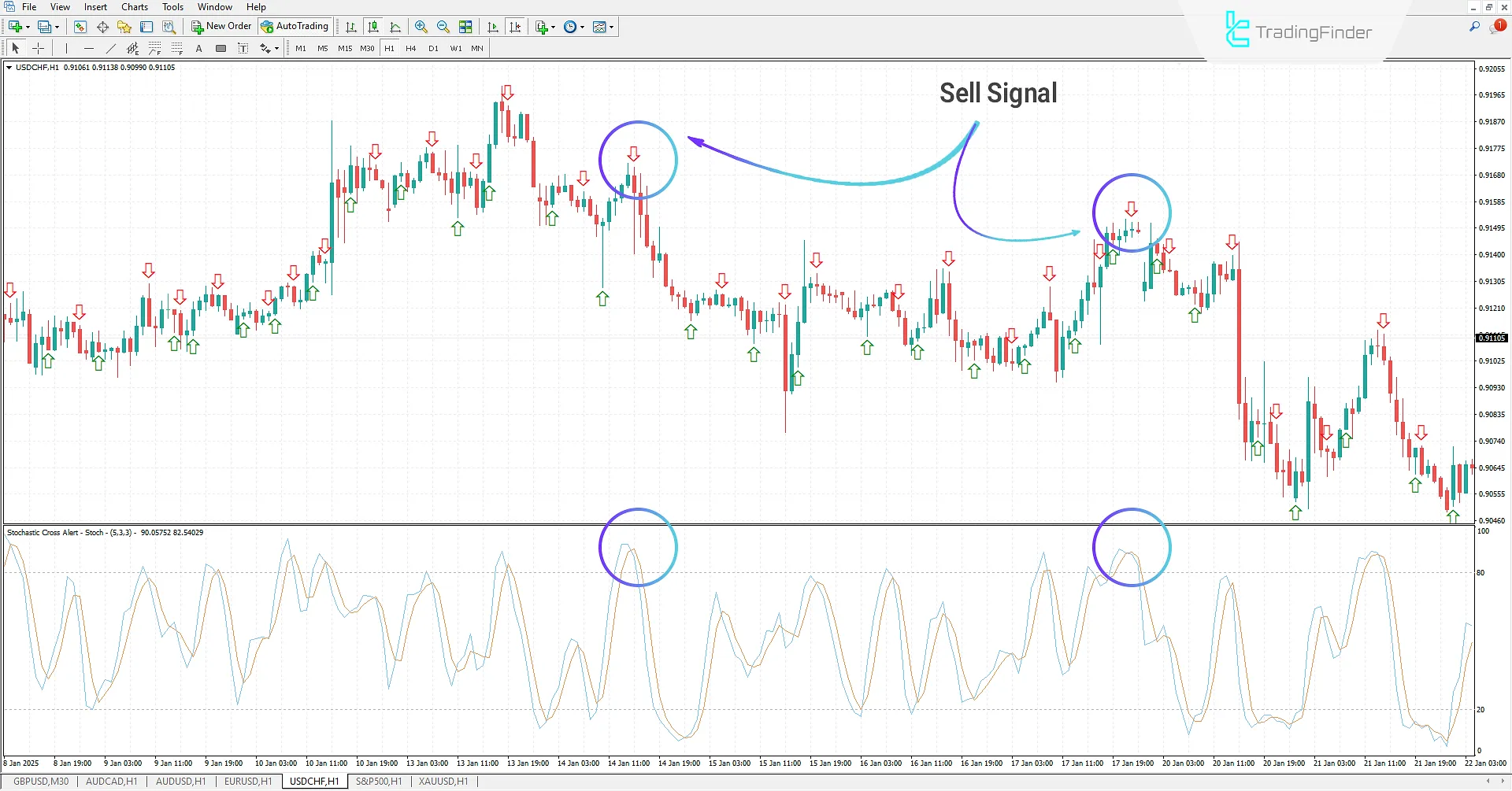Select the Crosshair cursor tool

tap(38, 48)
